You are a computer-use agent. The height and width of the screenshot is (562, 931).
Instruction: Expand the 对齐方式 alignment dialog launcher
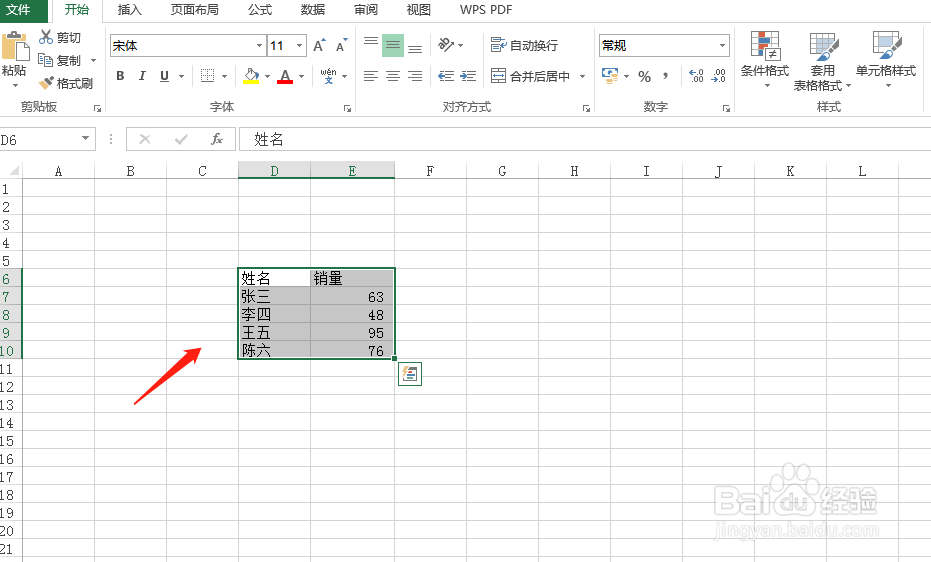[x=586, y=109]
